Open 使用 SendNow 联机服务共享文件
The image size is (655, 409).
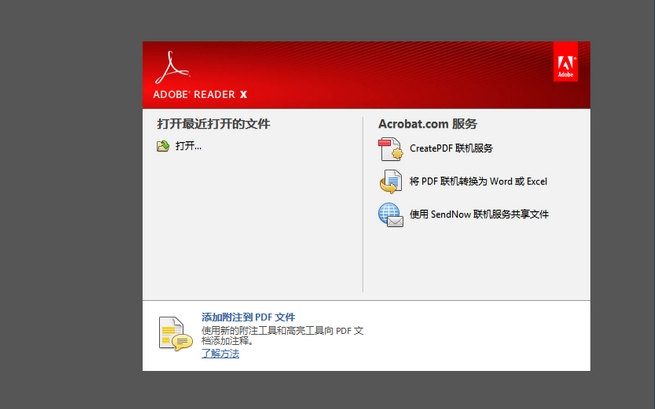point(479,214)
